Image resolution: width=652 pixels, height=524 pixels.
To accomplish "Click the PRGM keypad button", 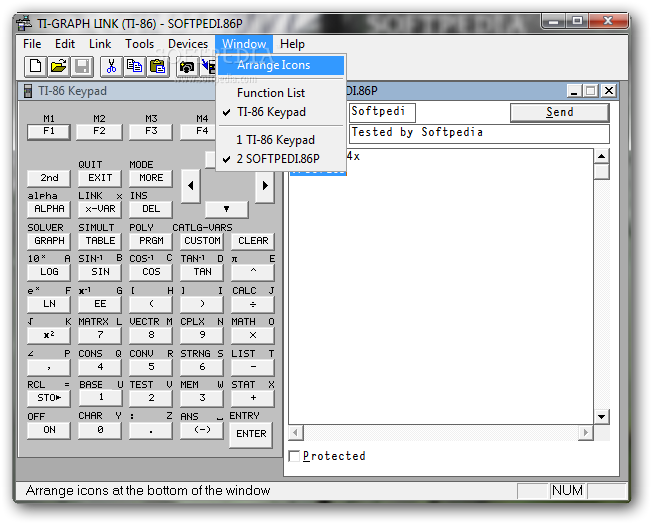I will [151, 241].
